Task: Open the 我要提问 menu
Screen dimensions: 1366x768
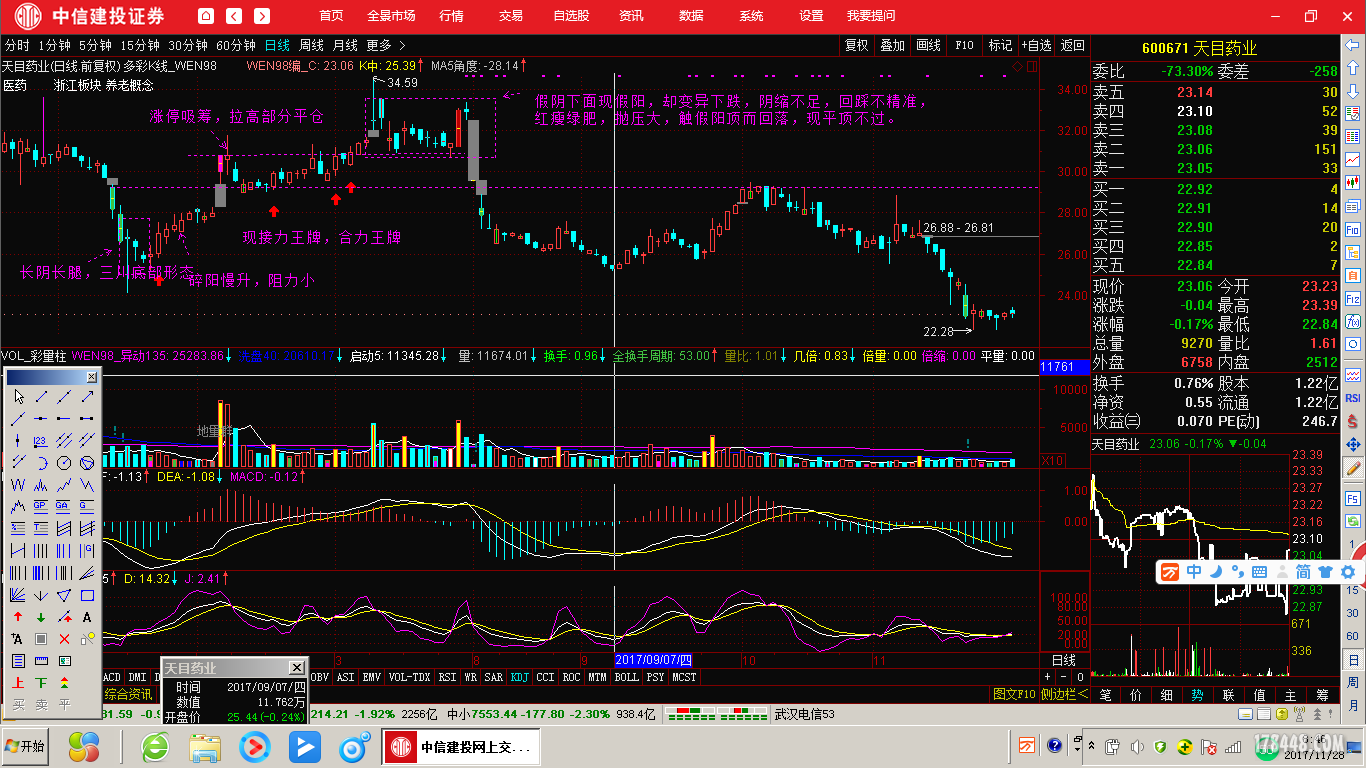Action: [871, 16]
